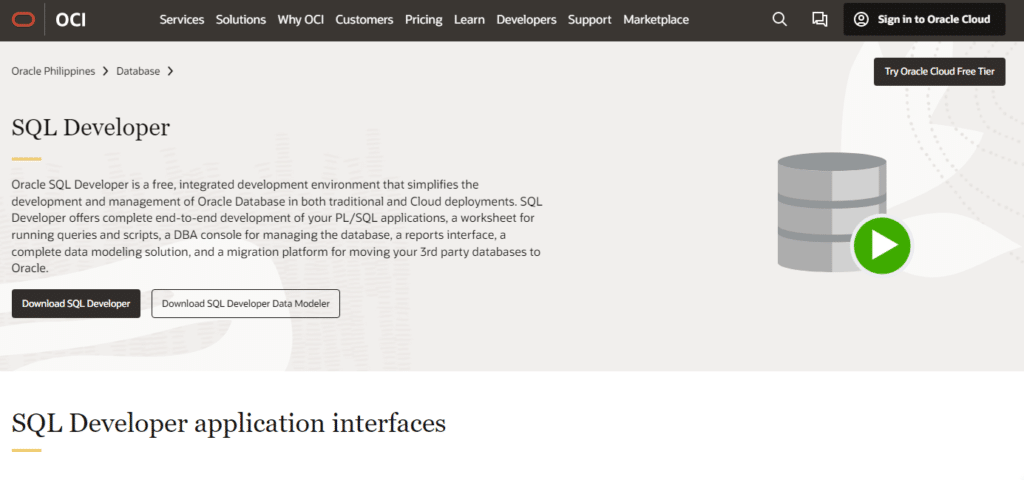Open the Services menu
The image size is (1024, 480).
182,20
